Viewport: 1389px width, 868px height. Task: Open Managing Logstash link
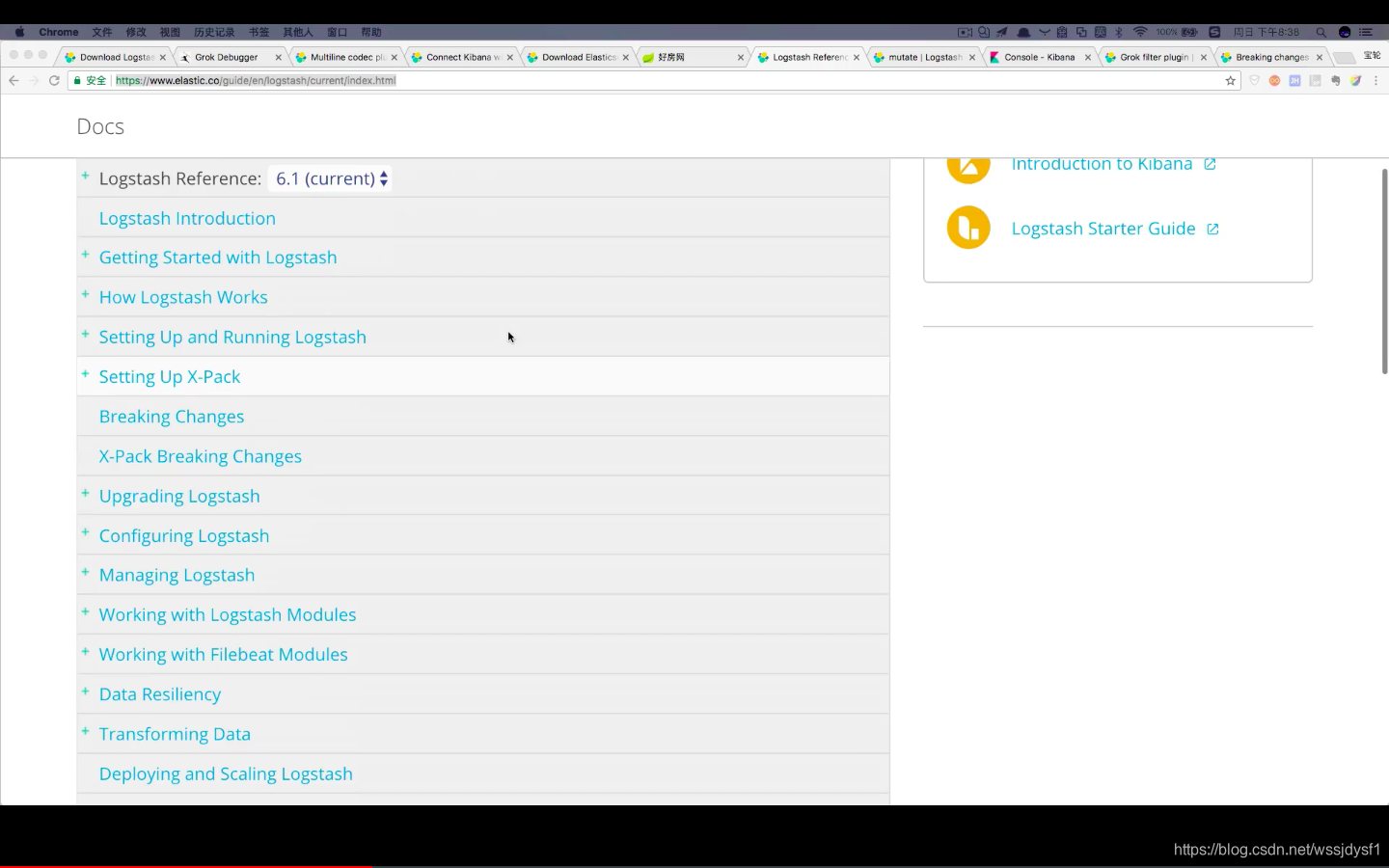click(177, 575)
